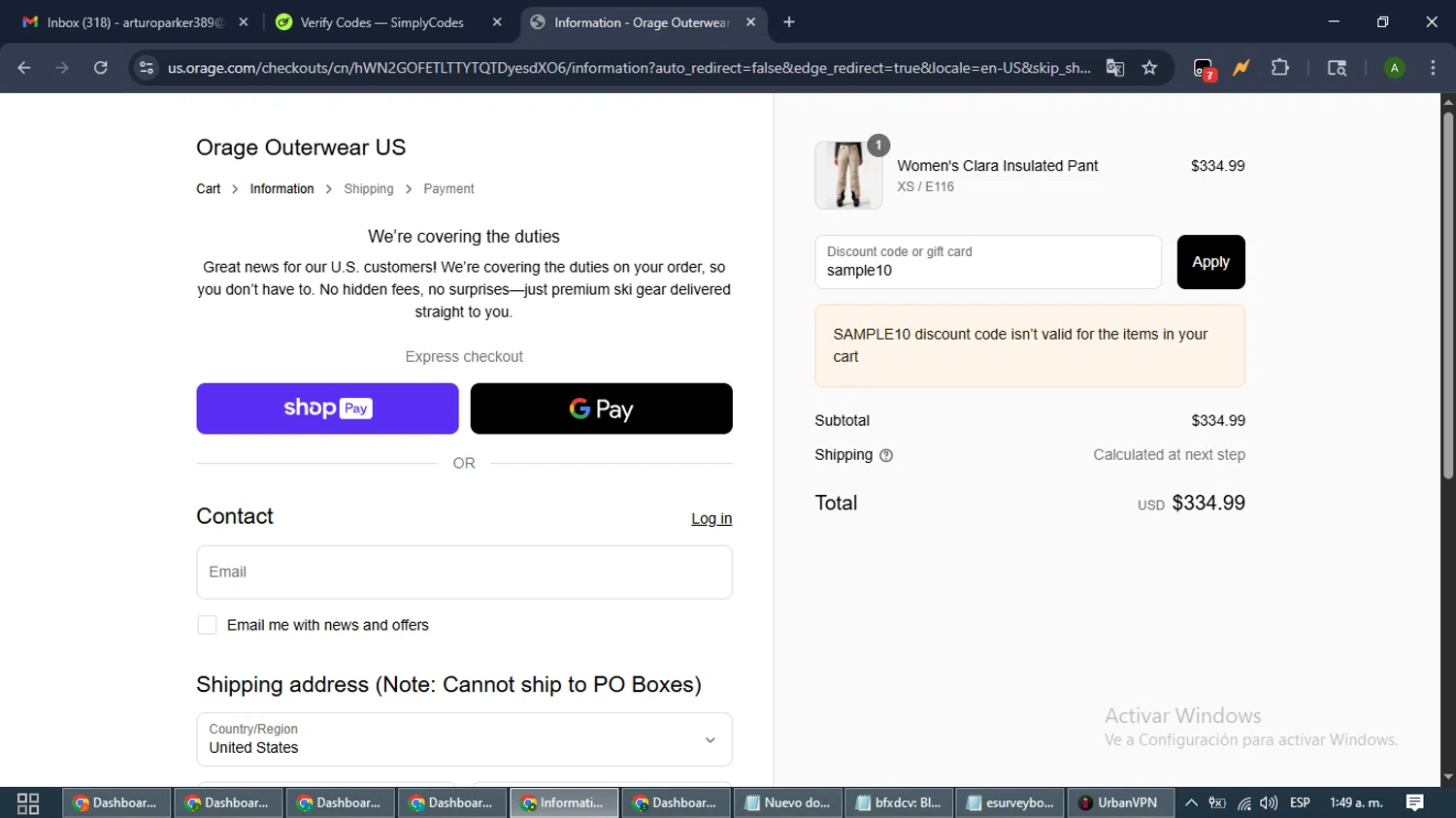Viewport: 1456px width, 818px height.
Task: Open the Country/Region dropdown
Action: (x=464, y=739)
